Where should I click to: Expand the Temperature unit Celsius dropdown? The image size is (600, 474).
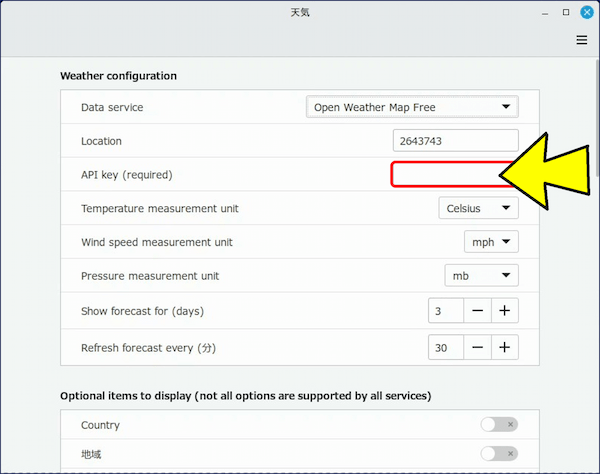(x=478, y=208)
